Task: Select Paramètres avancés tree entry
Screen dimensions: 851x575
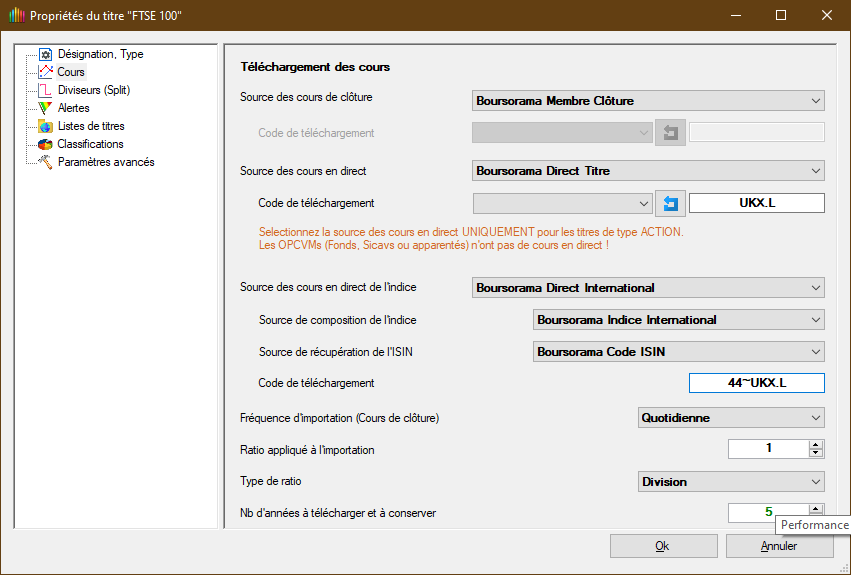Action: click(106, 162)
